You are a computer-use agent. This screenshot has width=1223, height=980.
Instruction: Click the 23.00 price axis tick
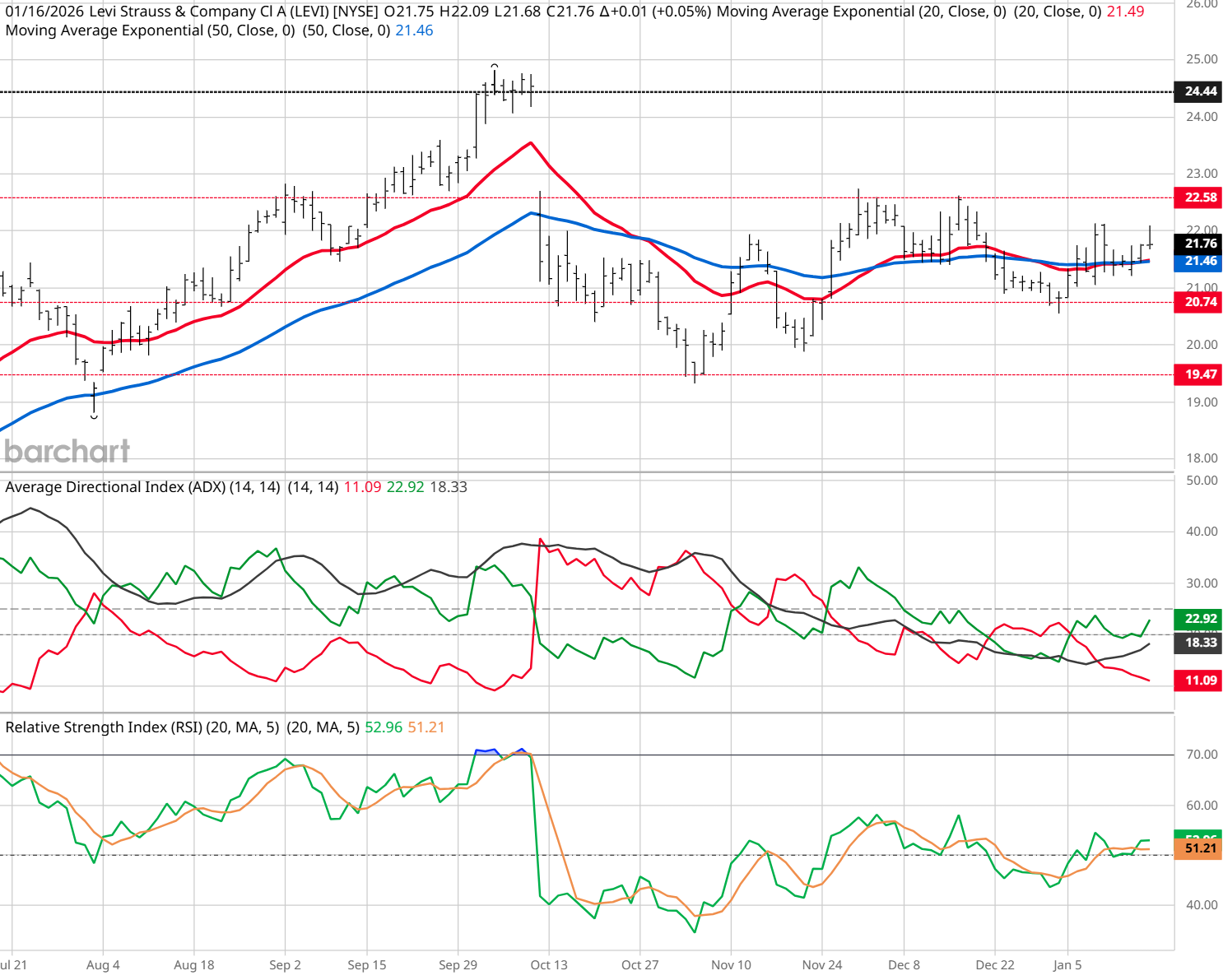click(x=1202, y=174)
